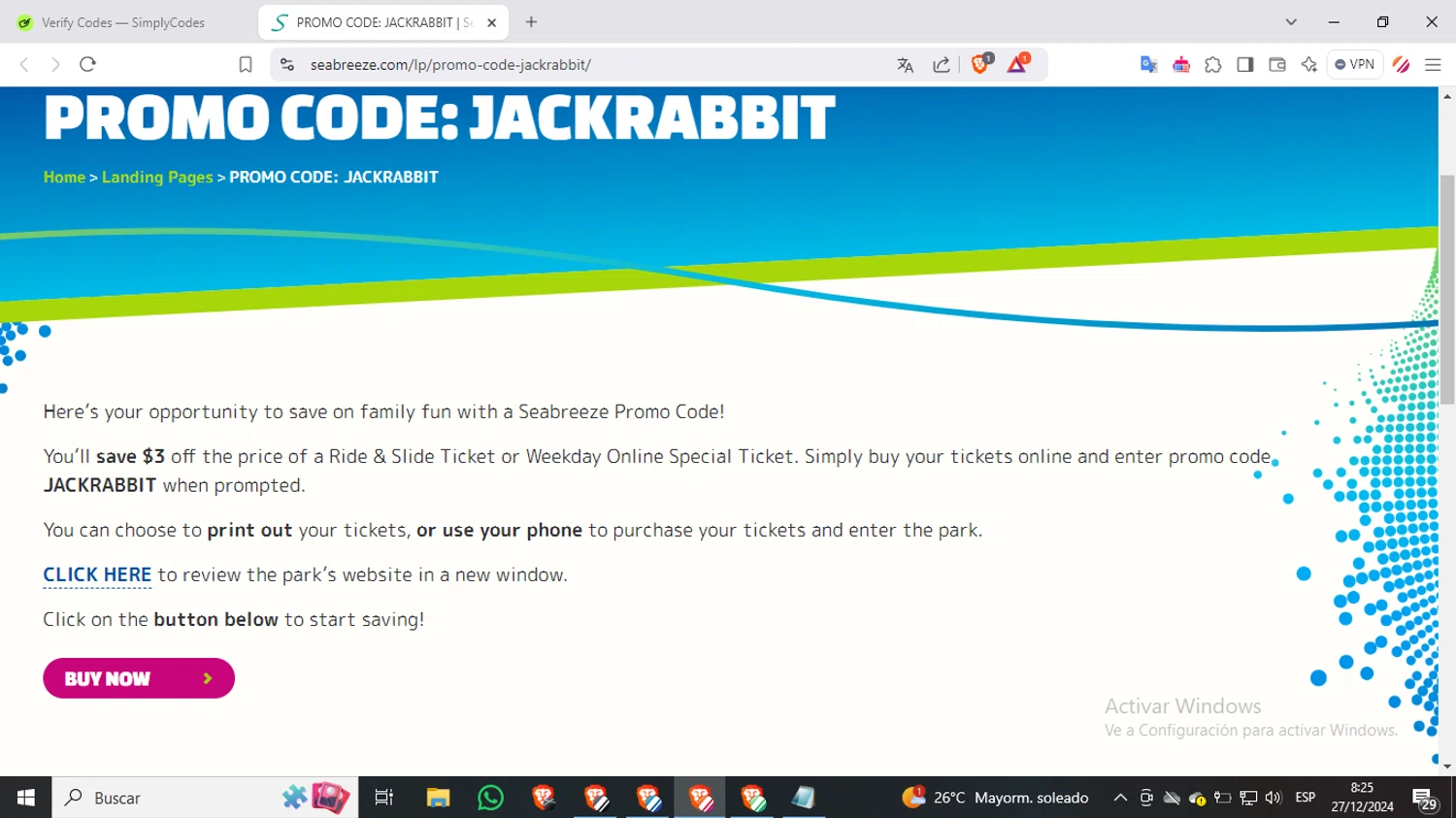Go forward to the next page
The image size is (1456, 818).
pos(55,64)
